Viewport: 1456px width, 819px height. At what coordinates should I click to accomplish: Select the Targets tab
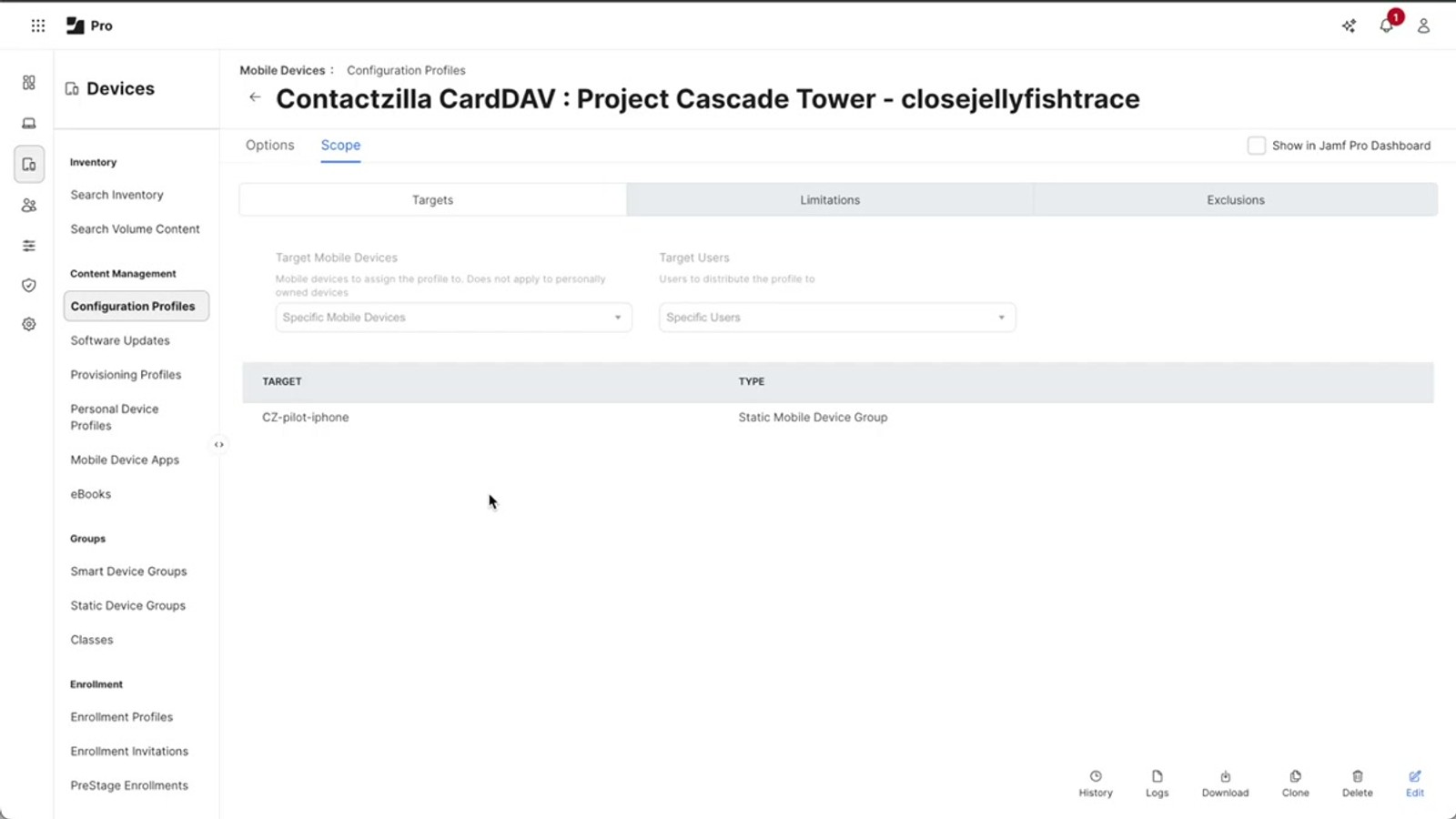[432, 200]
